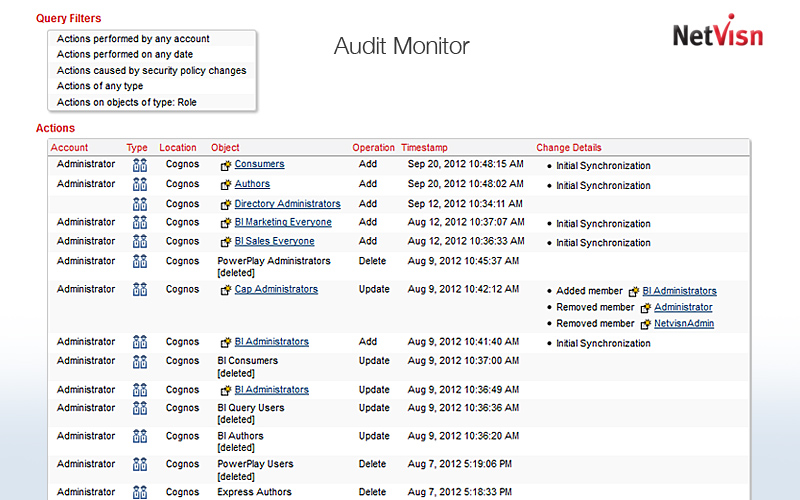Open the Consumers role link
800x500 pixels.
(x=259, y=164)
